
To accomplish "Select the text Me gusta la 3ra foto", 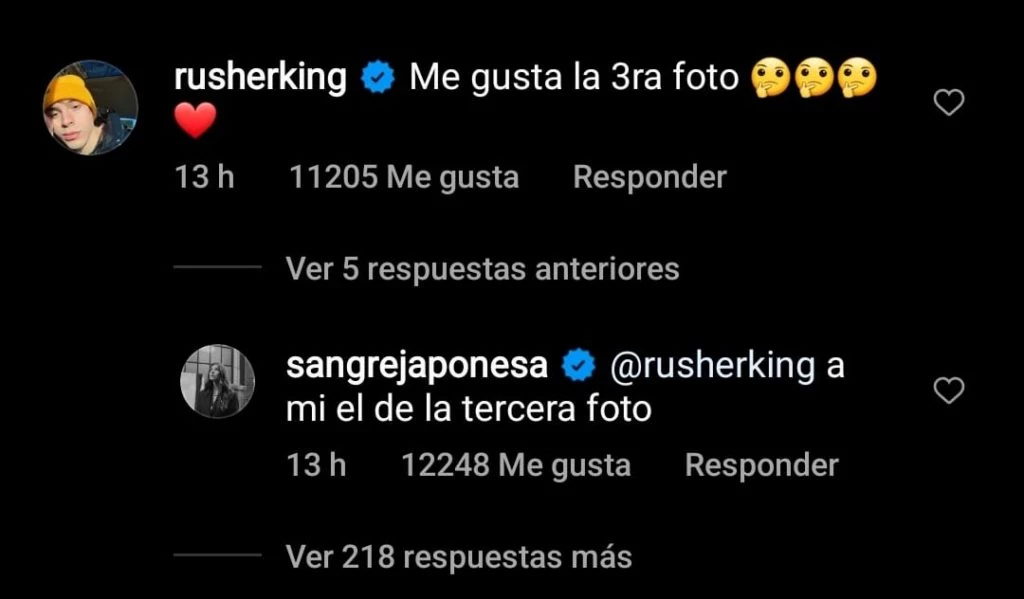I will pos(574,78).
